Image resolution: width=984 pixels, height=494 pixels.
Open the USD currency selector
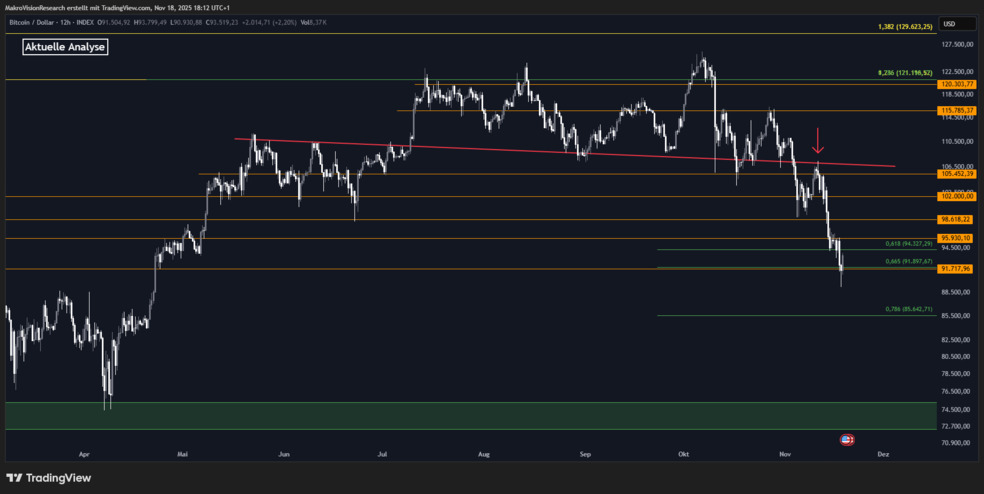(x=949, y=24)
